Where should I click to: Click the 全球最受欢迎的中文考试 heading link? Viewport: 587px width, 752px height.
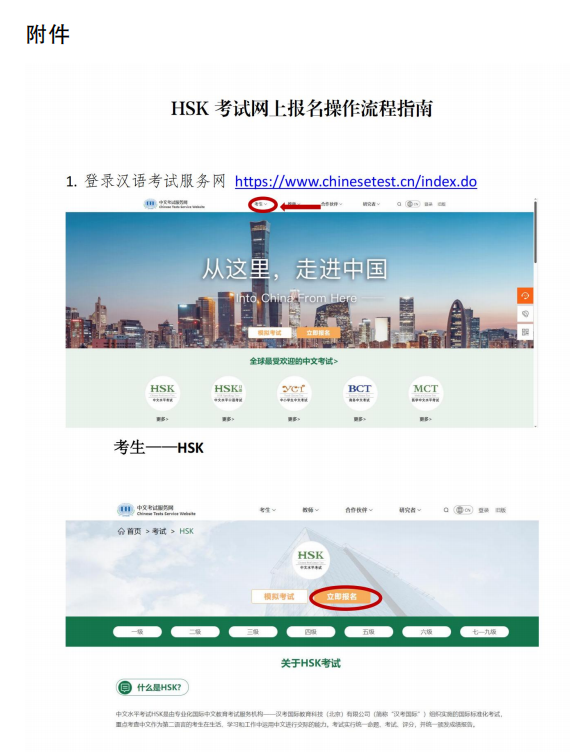click(x=294, y=361)
